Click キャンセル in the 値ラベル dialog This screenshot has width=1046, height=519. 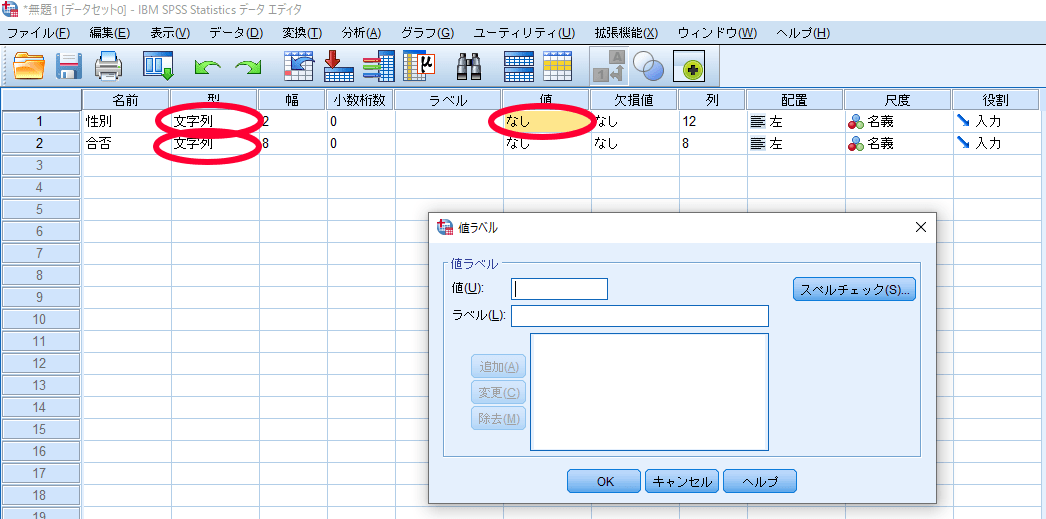[x=682, y=481]
